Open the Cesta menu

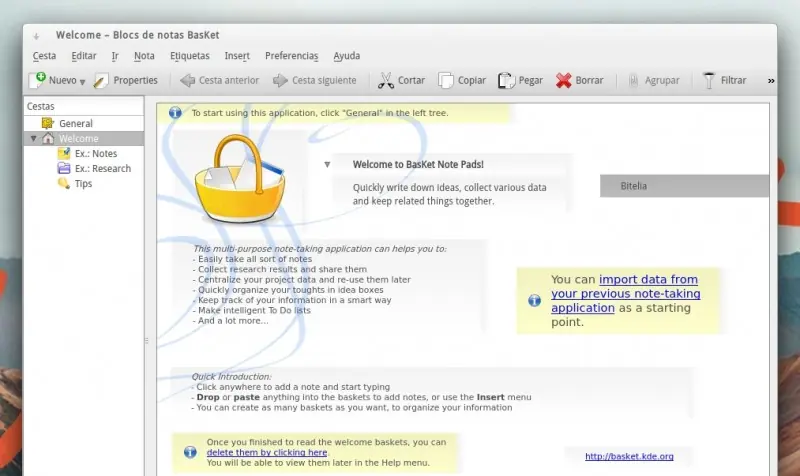tap(44, 56)
